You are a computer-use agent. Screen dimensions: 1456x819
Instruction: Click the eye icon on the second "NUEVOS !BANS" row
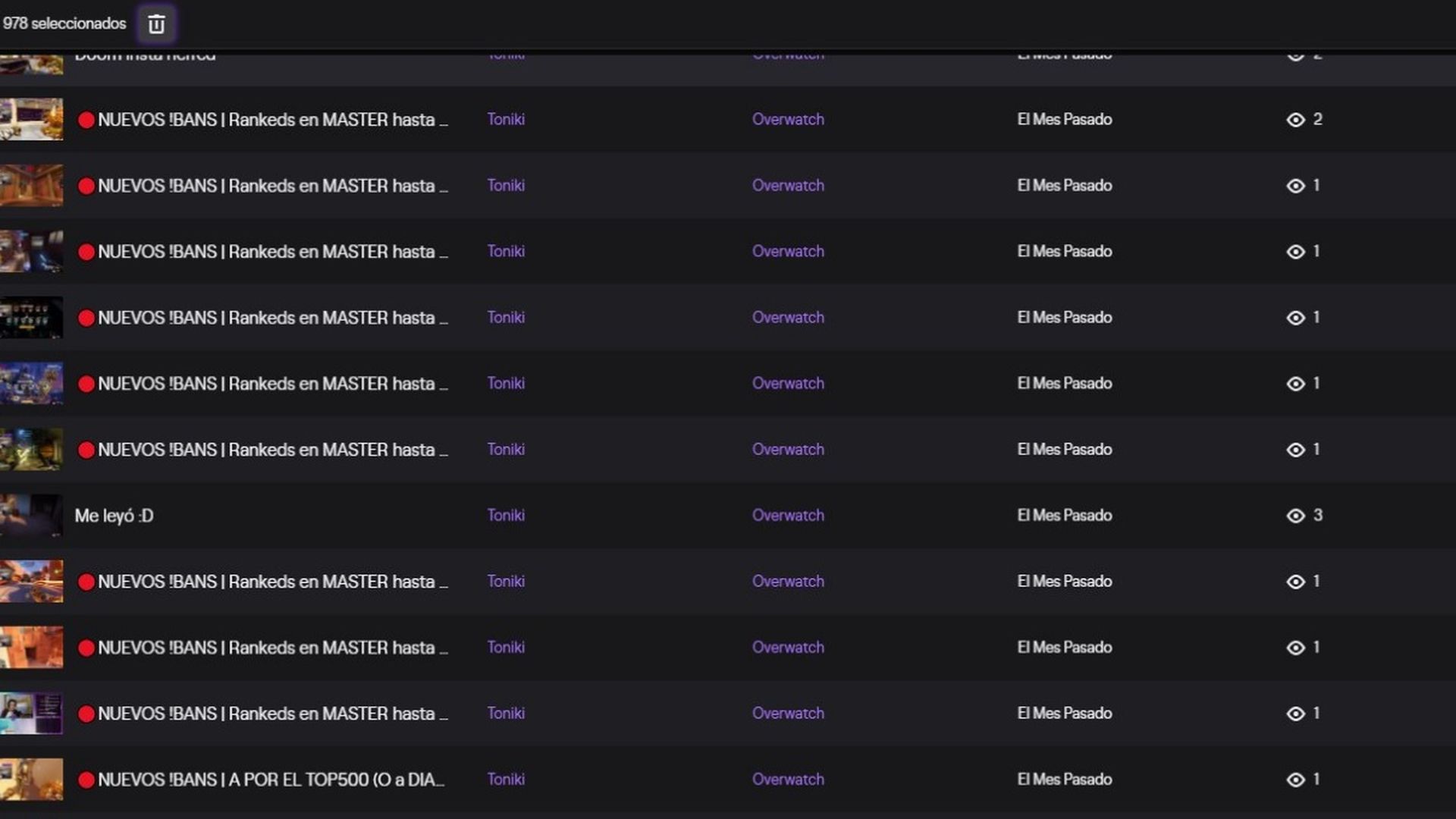click(x=1297, y=185)
